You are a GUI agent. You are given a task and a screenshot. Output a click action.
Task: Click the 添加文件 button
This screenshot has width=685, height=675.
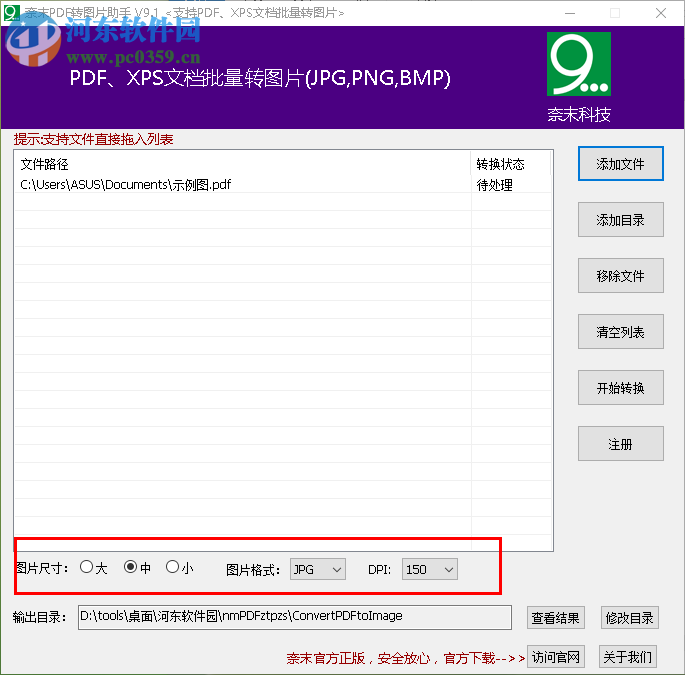point(620,164)
